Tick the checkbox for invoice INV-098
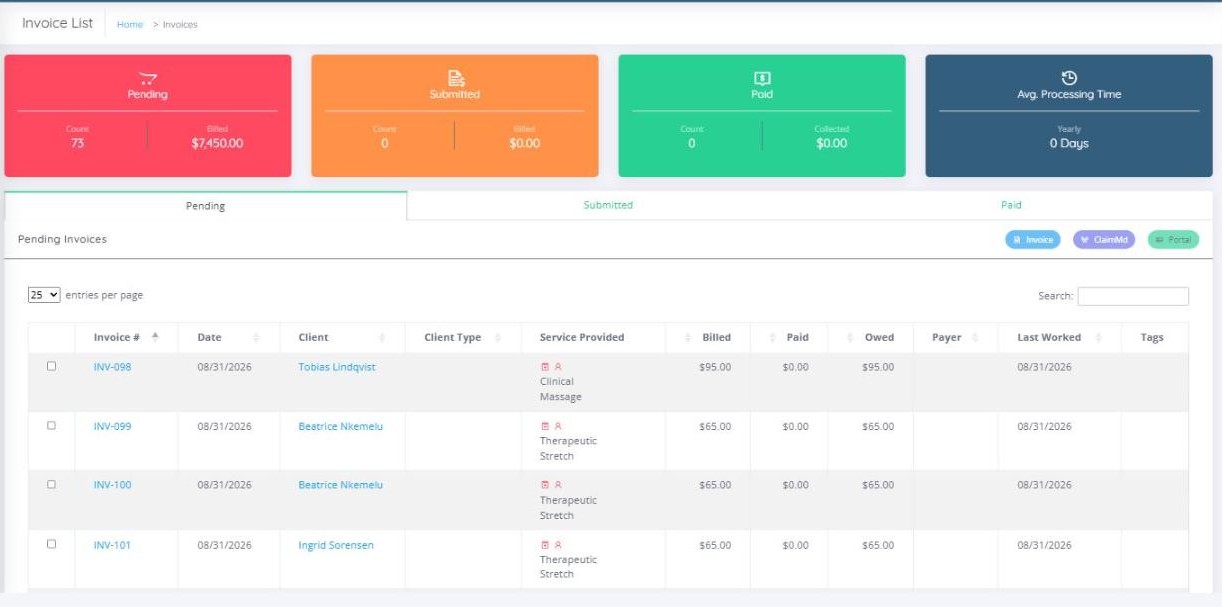 click(52, 366)
